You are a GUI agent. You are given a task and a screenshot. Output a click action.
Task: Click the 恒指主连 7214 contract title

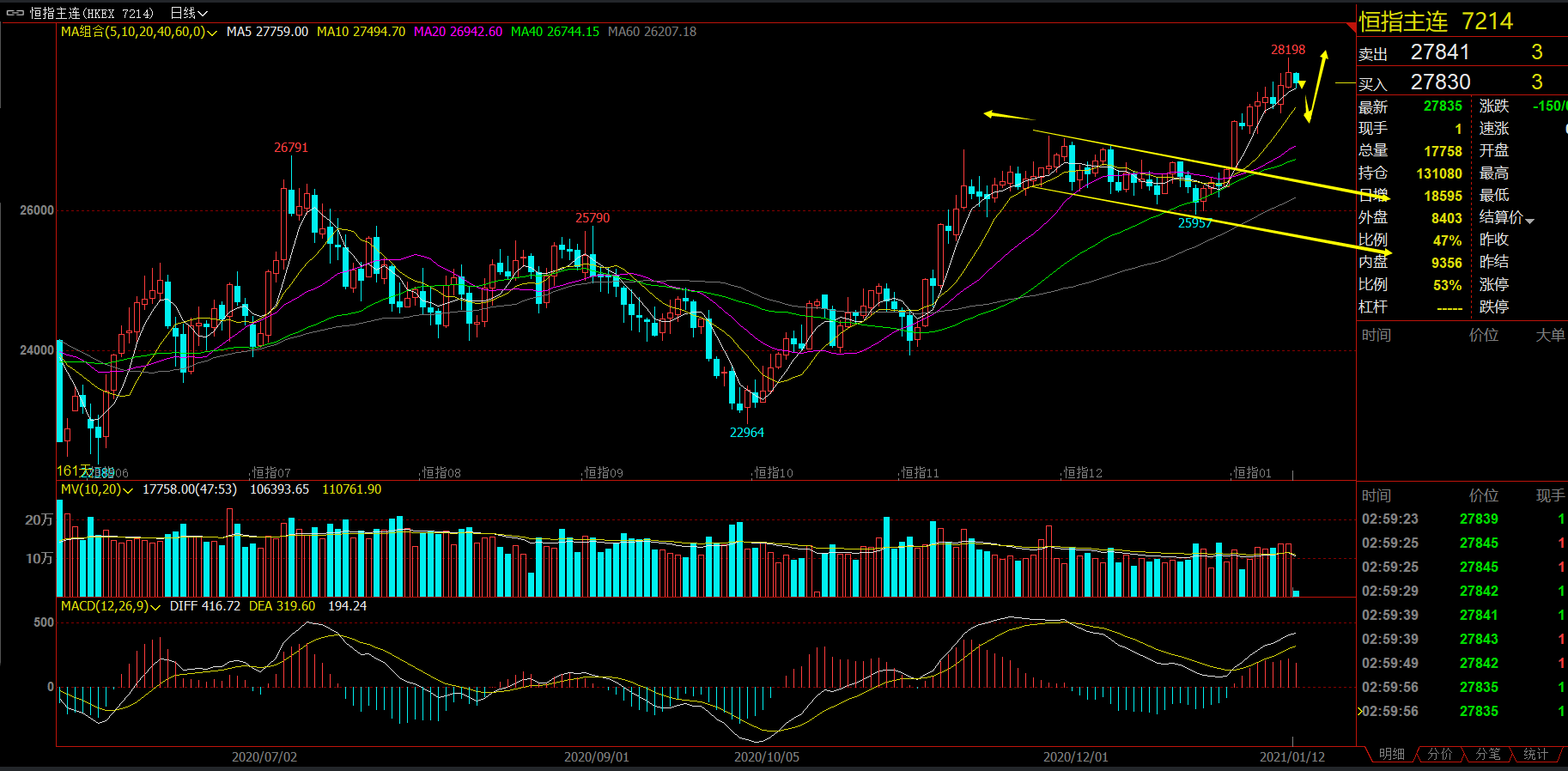point(1436,21)
